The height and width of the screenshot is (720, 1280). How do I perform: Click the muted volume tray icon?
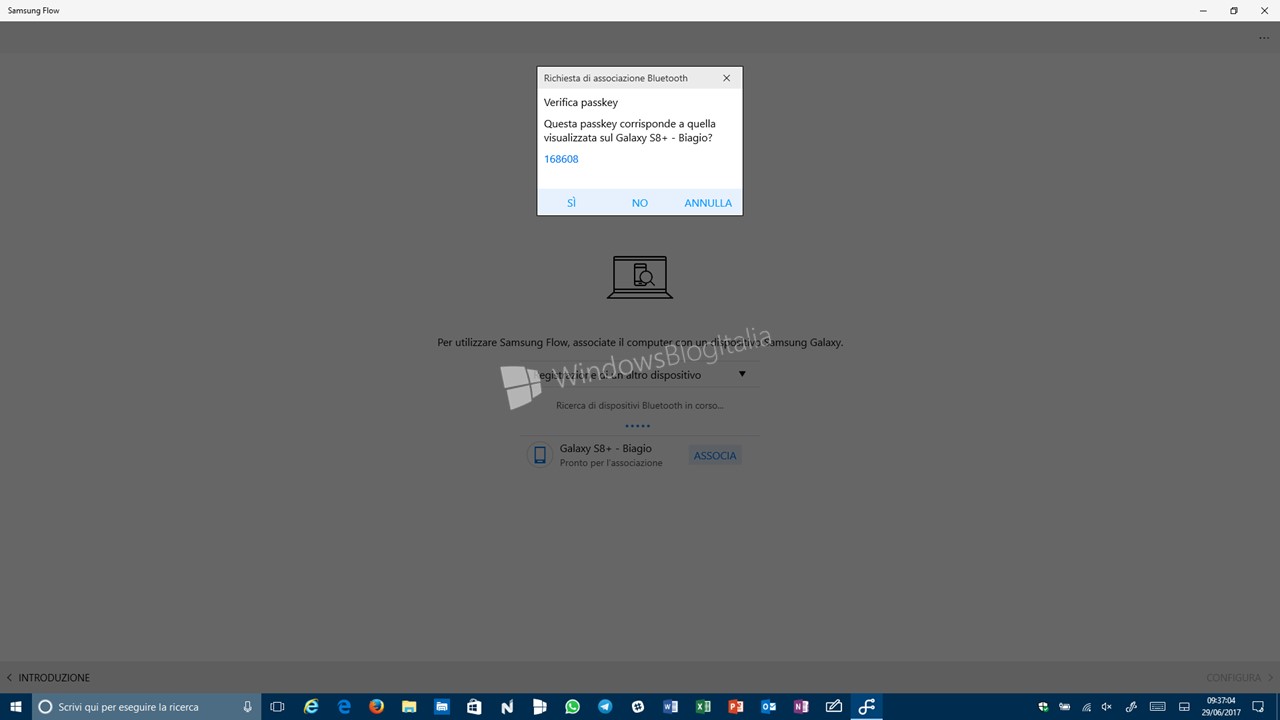(1106, 707)
